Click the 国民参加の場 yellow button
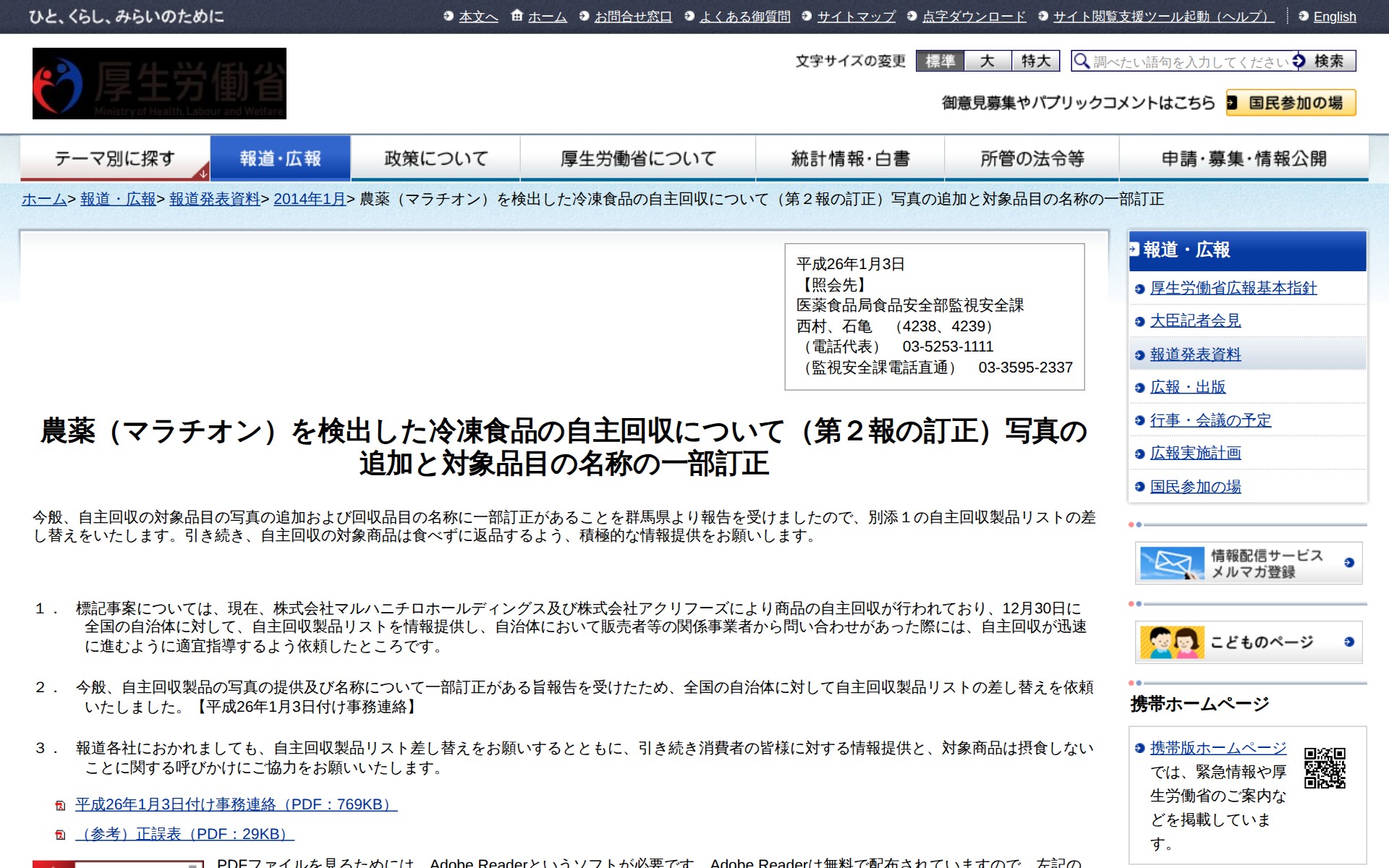Screen dimensions: 1389x868 tap(1291, 103)
